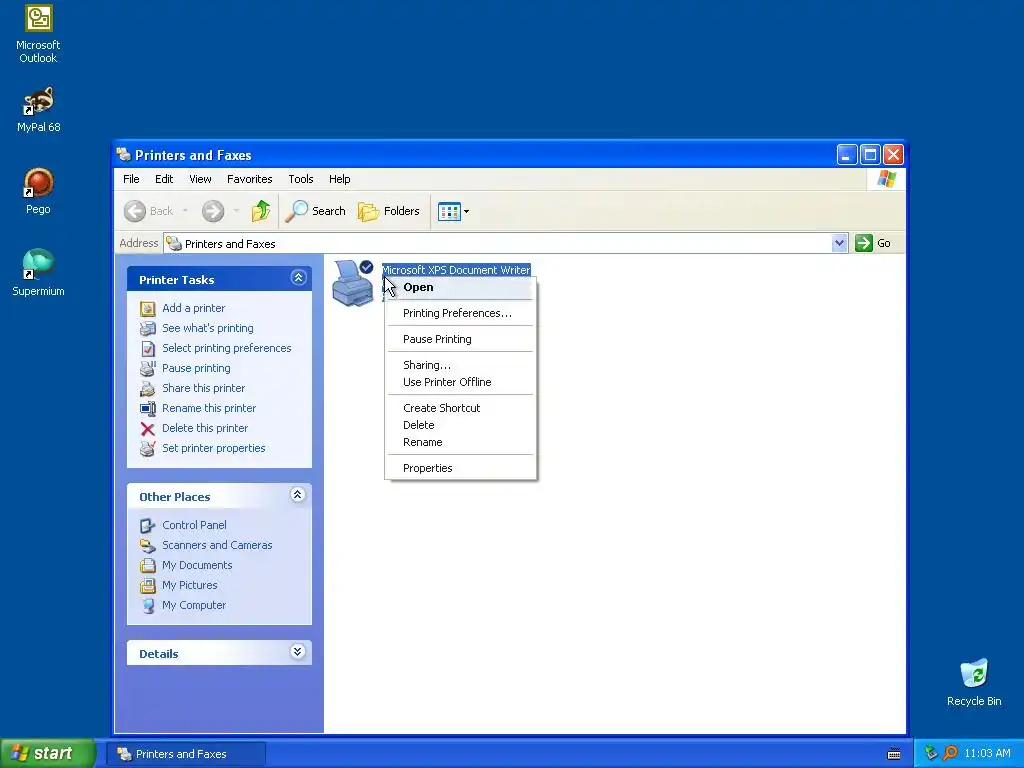This screenshot has height=768, width=1024.
Task: Click the My Pictures icon
Action: [x=148, y=586]
